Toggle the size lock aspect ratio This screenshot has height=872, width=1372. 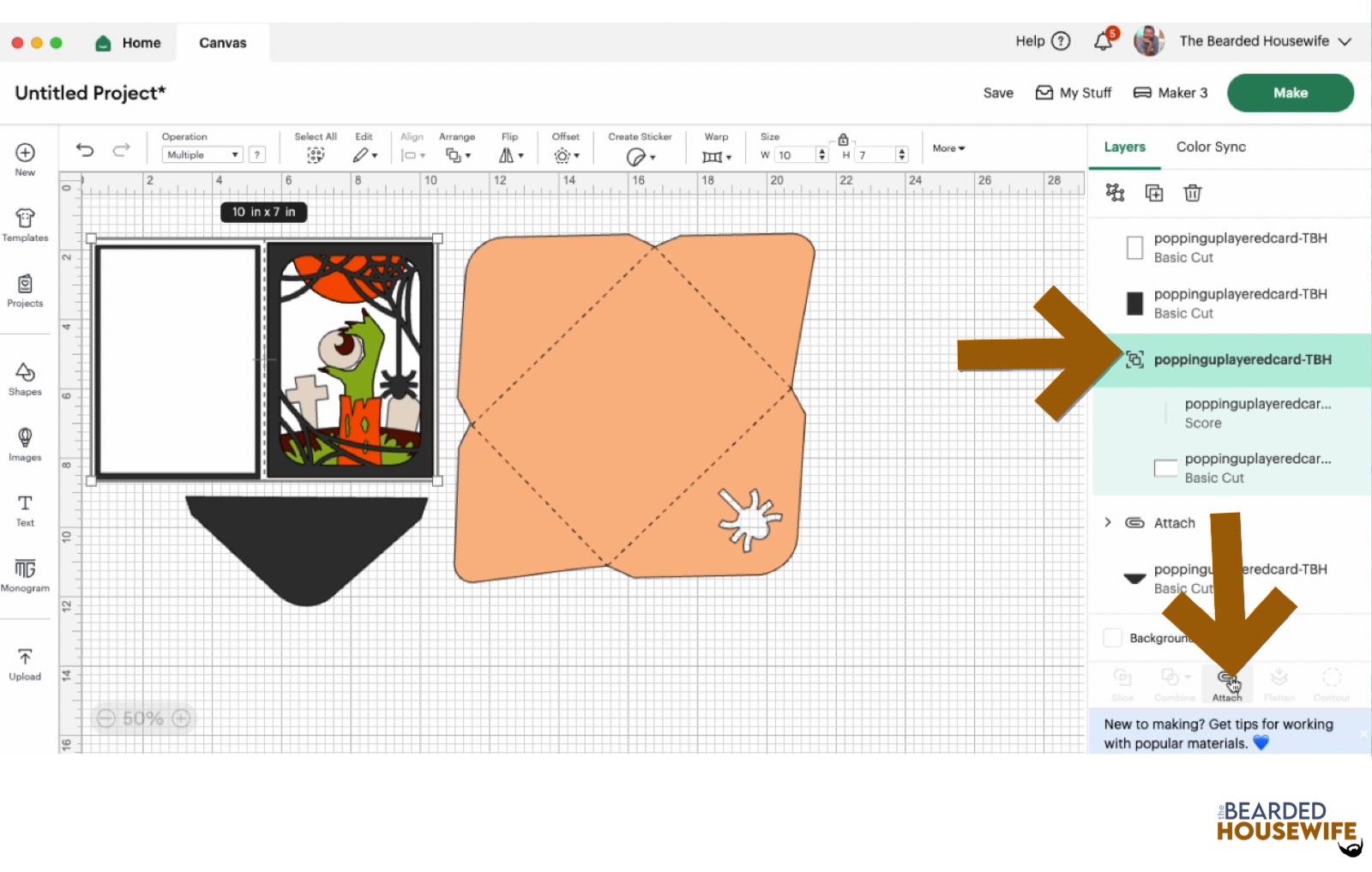click(x=843, y=140)
